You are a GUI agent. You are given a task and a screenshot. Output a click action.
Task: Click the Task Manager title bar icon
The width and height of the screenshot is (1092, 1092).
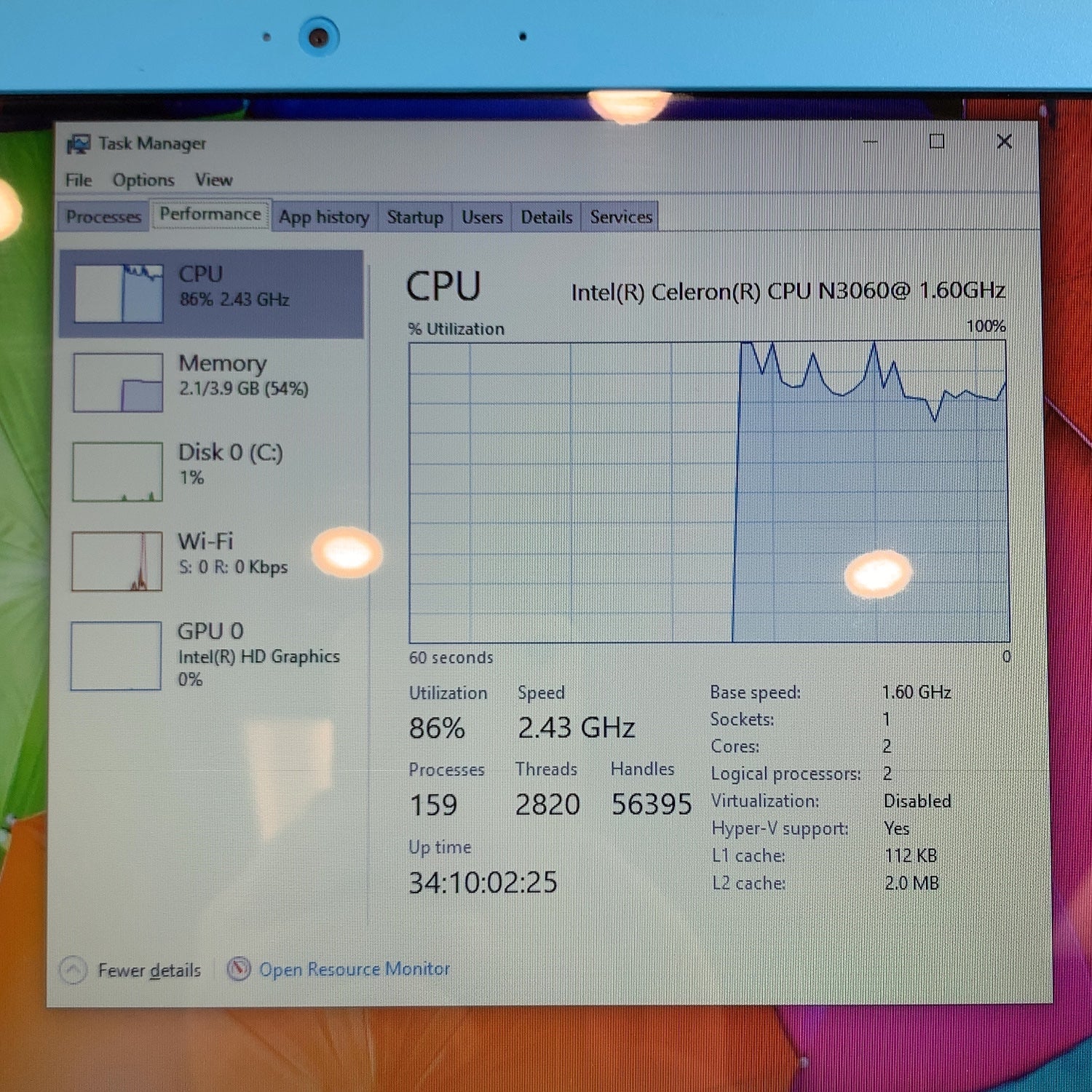pyautogui.click(x=78, y=143)
